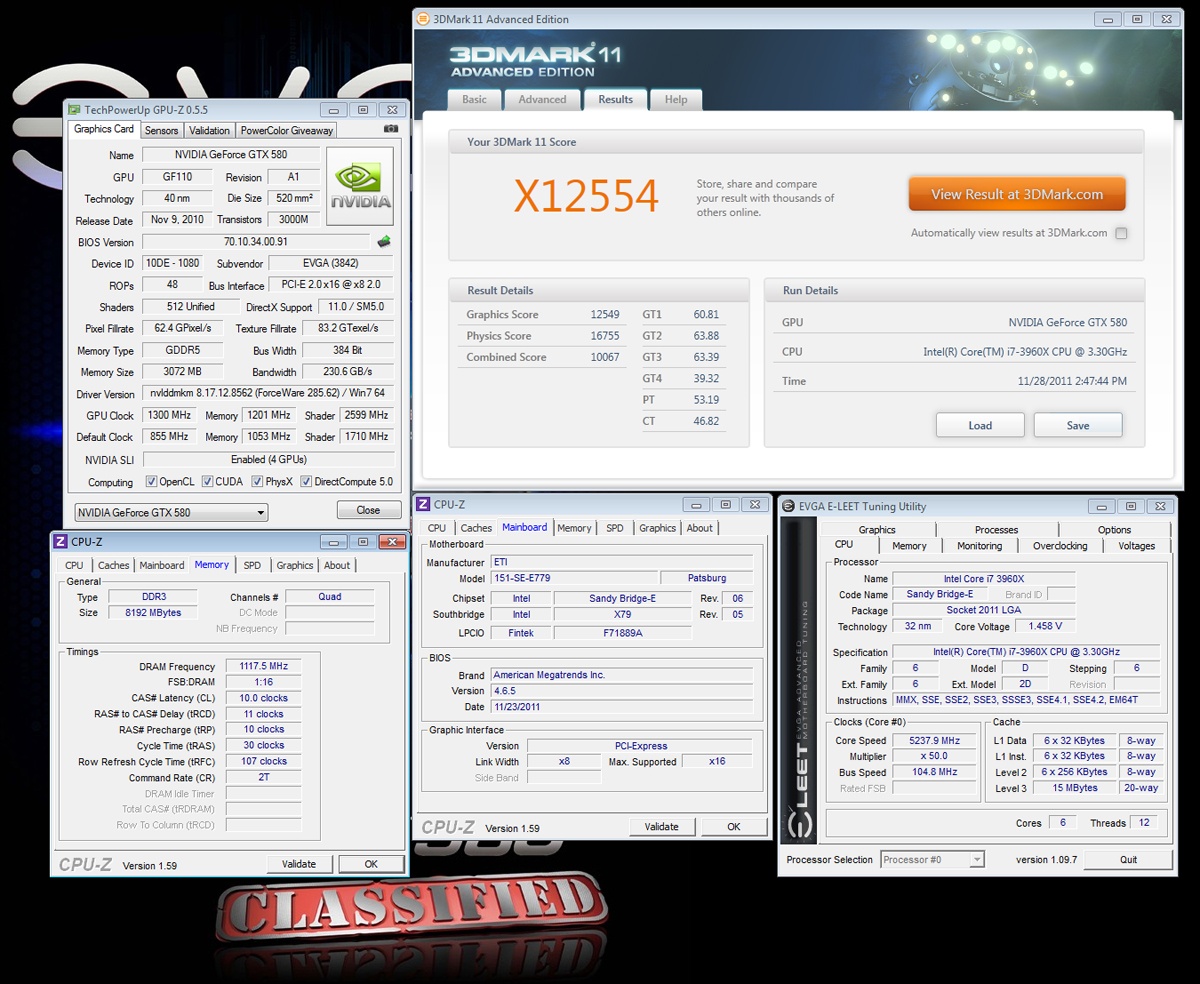
Task: Click the Driver Version field in GPU-Z
Action: coord(268,394)
